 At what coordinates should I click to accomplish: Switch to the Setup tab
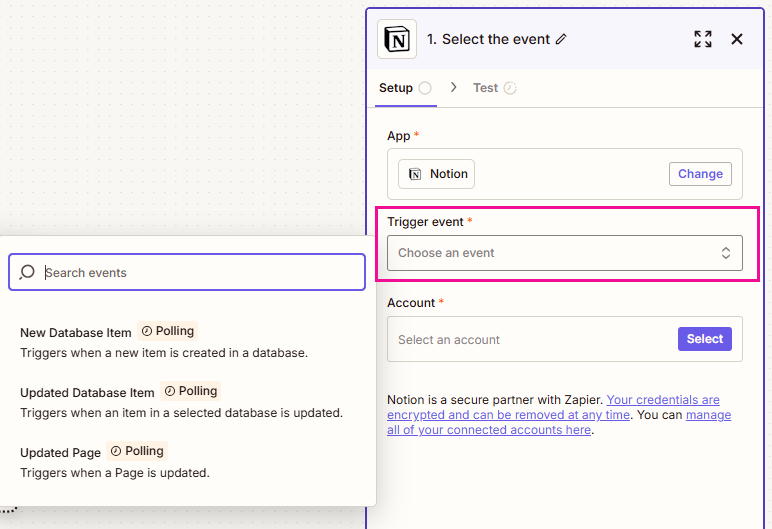click(x=396, y=88)
